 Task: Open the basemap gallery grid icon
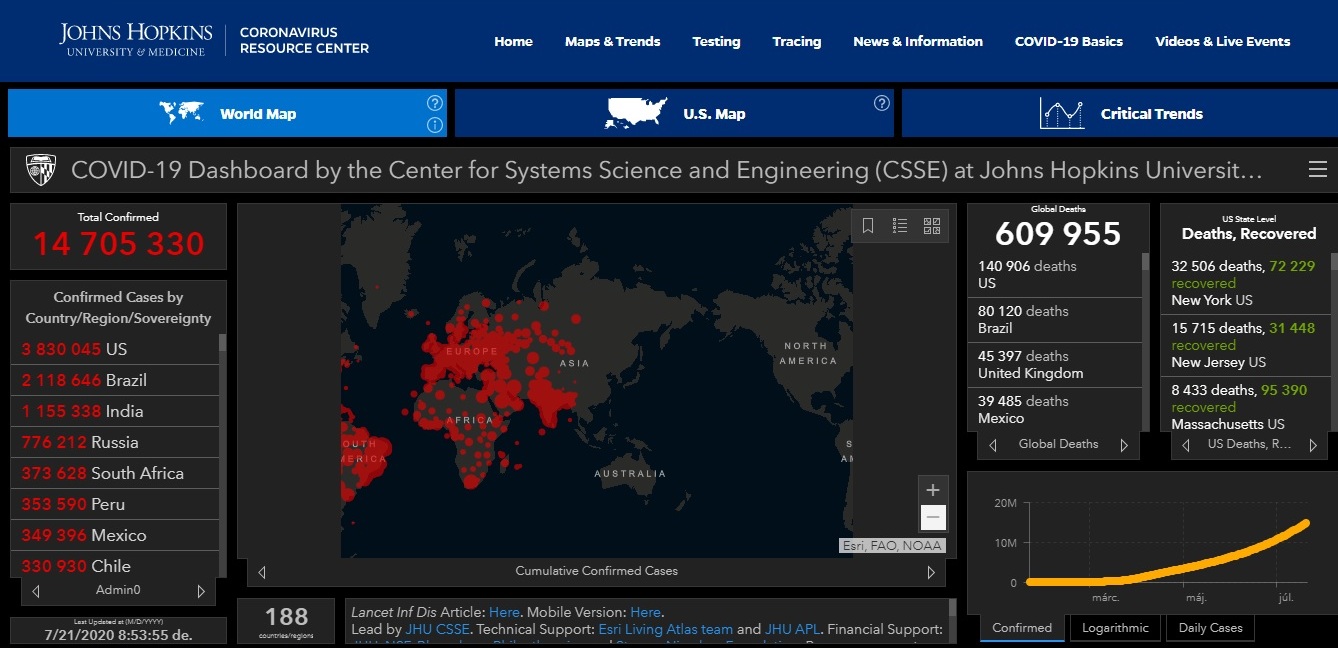[932, 226]
